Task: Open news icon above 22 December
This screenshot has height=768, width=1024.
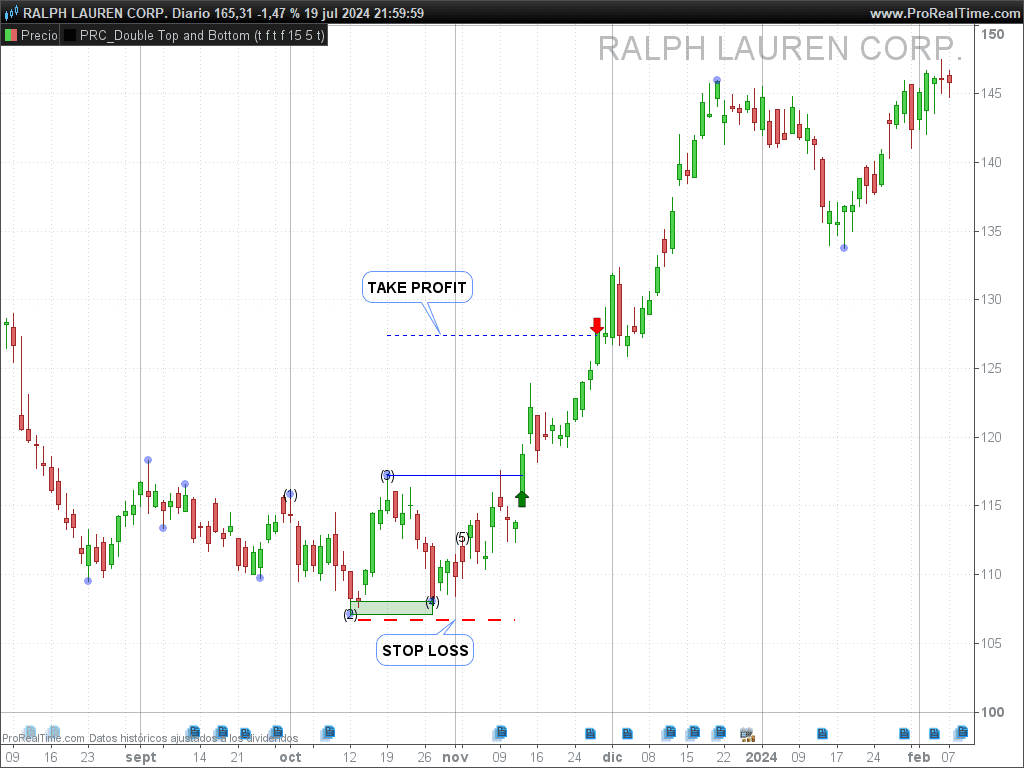Action: point(720,731)
